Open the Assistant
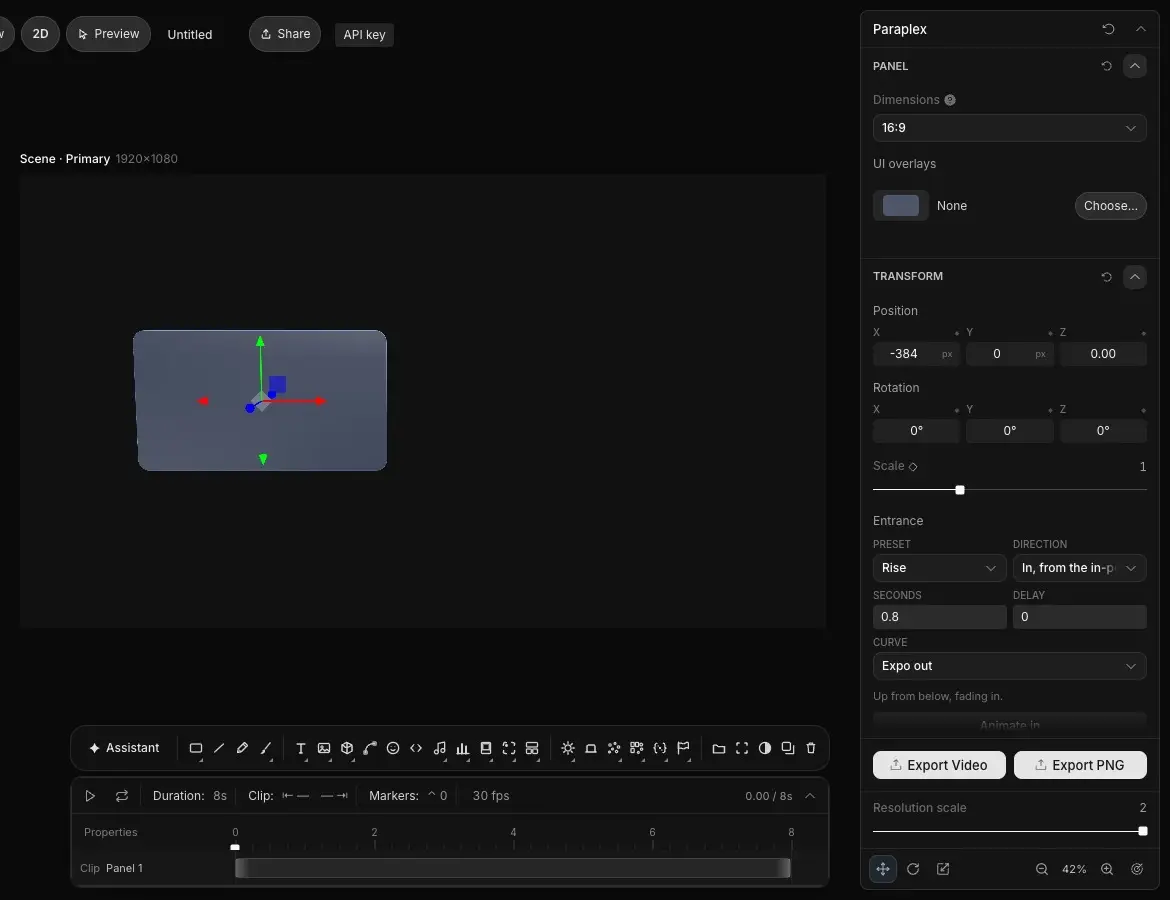This screenshot has width=1170, height=900. click(x=124, y=748)
